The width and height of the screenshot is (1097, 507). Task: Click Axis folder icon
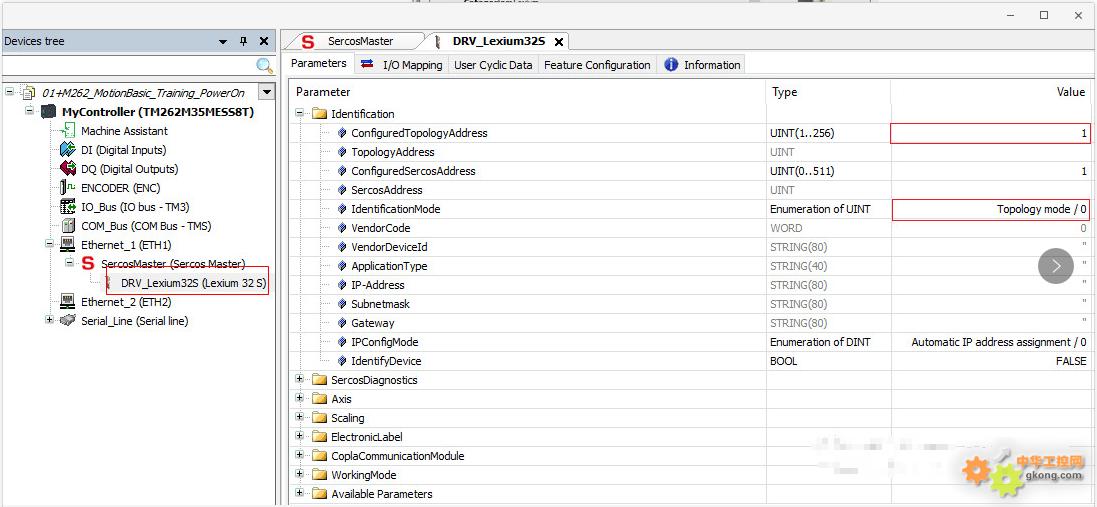320,399
